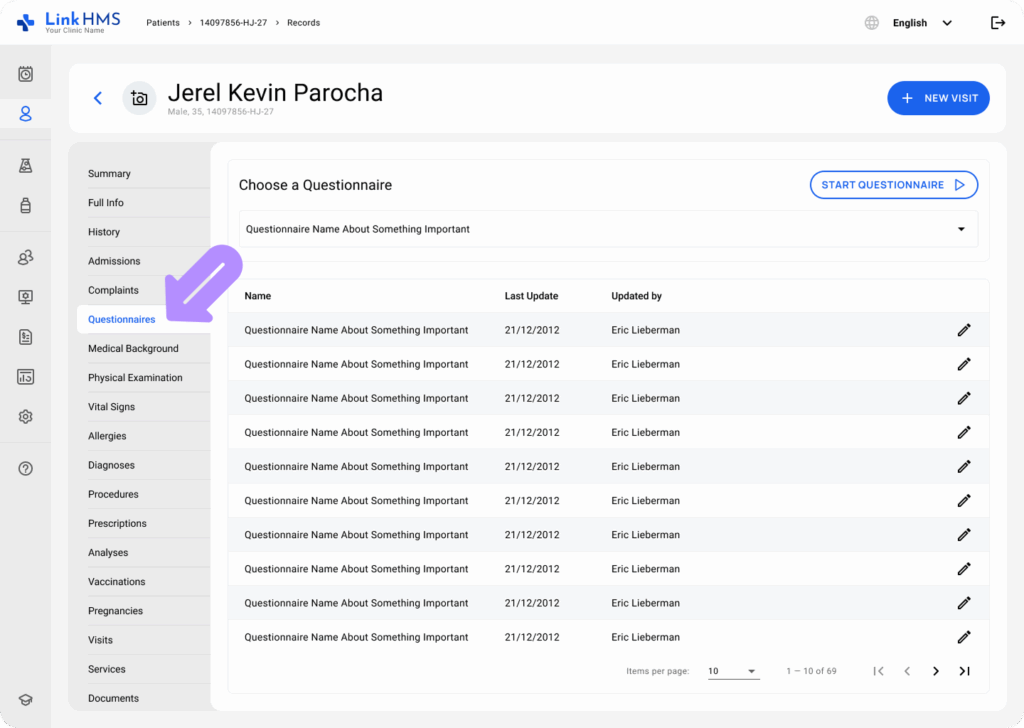Click the logout icon in top bar

coord(997,23)
